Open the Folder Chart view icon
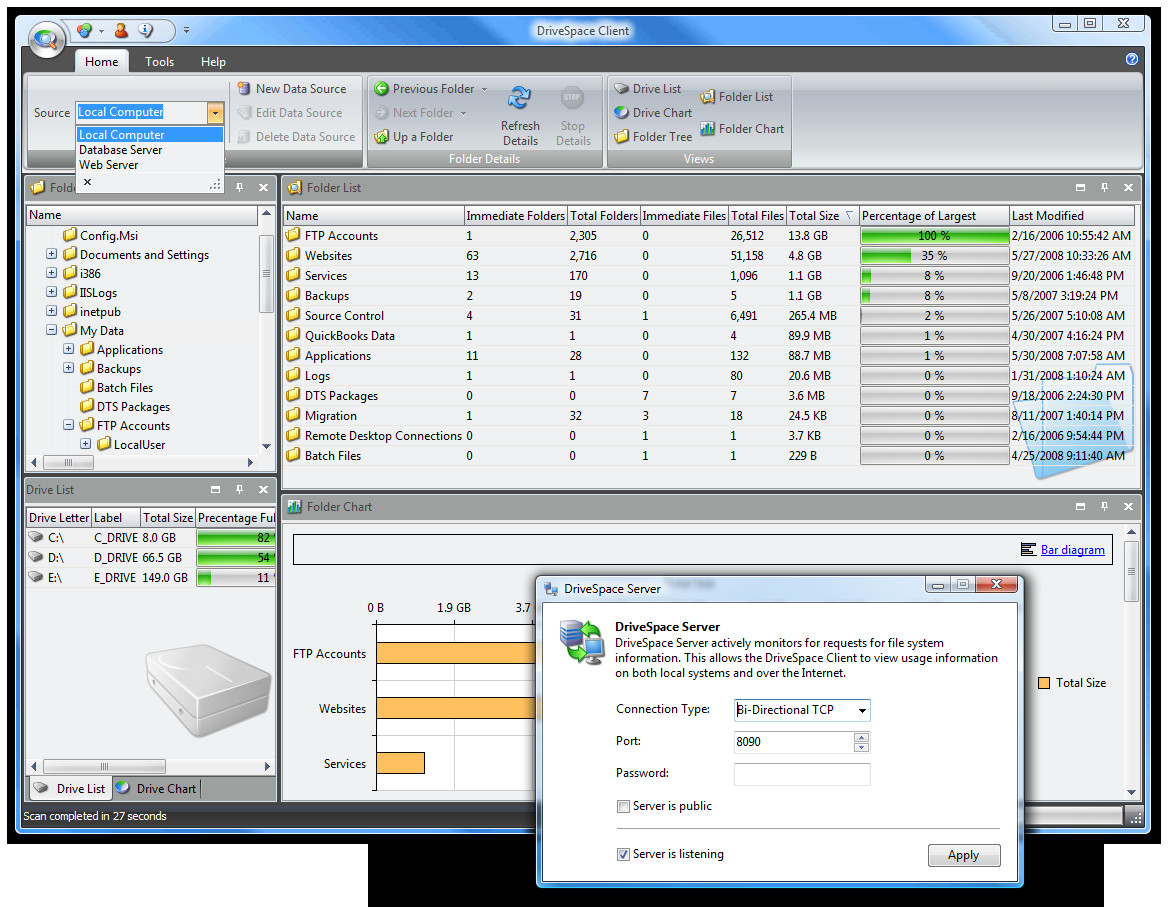 click(707, 129)
